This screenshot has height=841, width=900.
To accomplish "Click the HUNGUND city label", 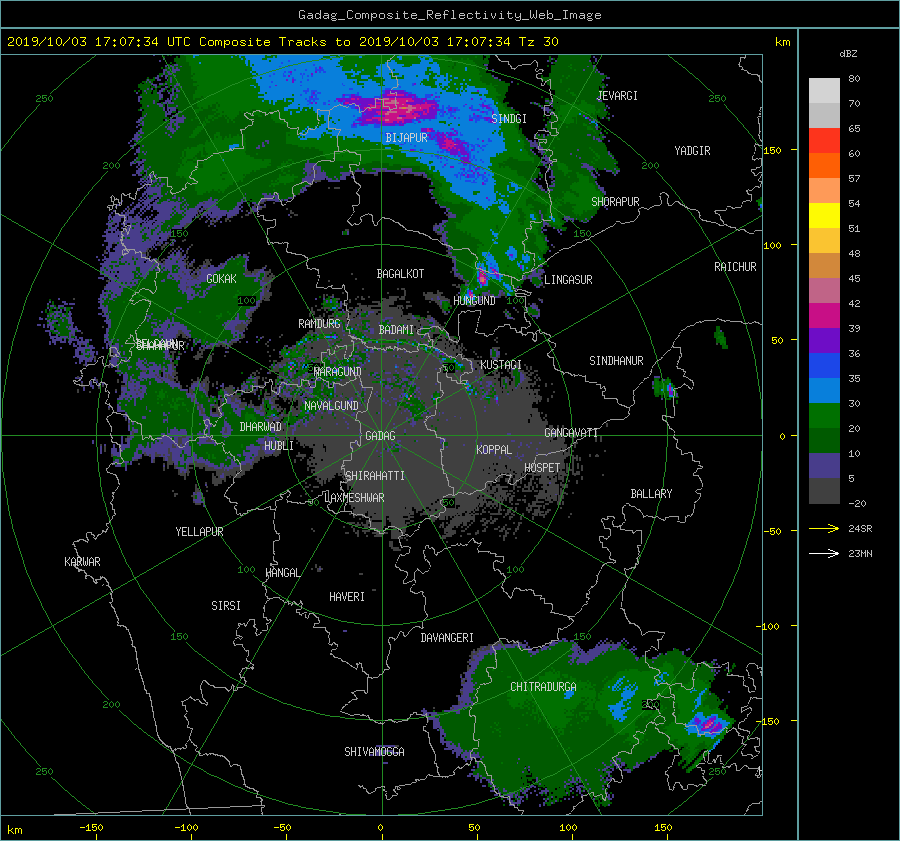I will 474,300.
